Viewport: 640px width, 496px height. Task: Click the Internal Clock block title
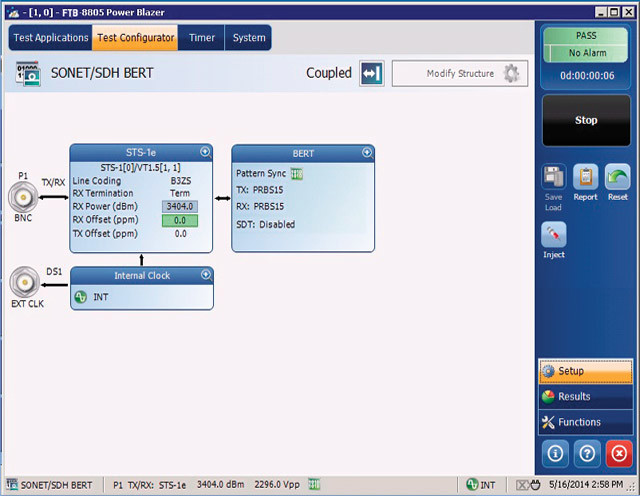(142, 276)
